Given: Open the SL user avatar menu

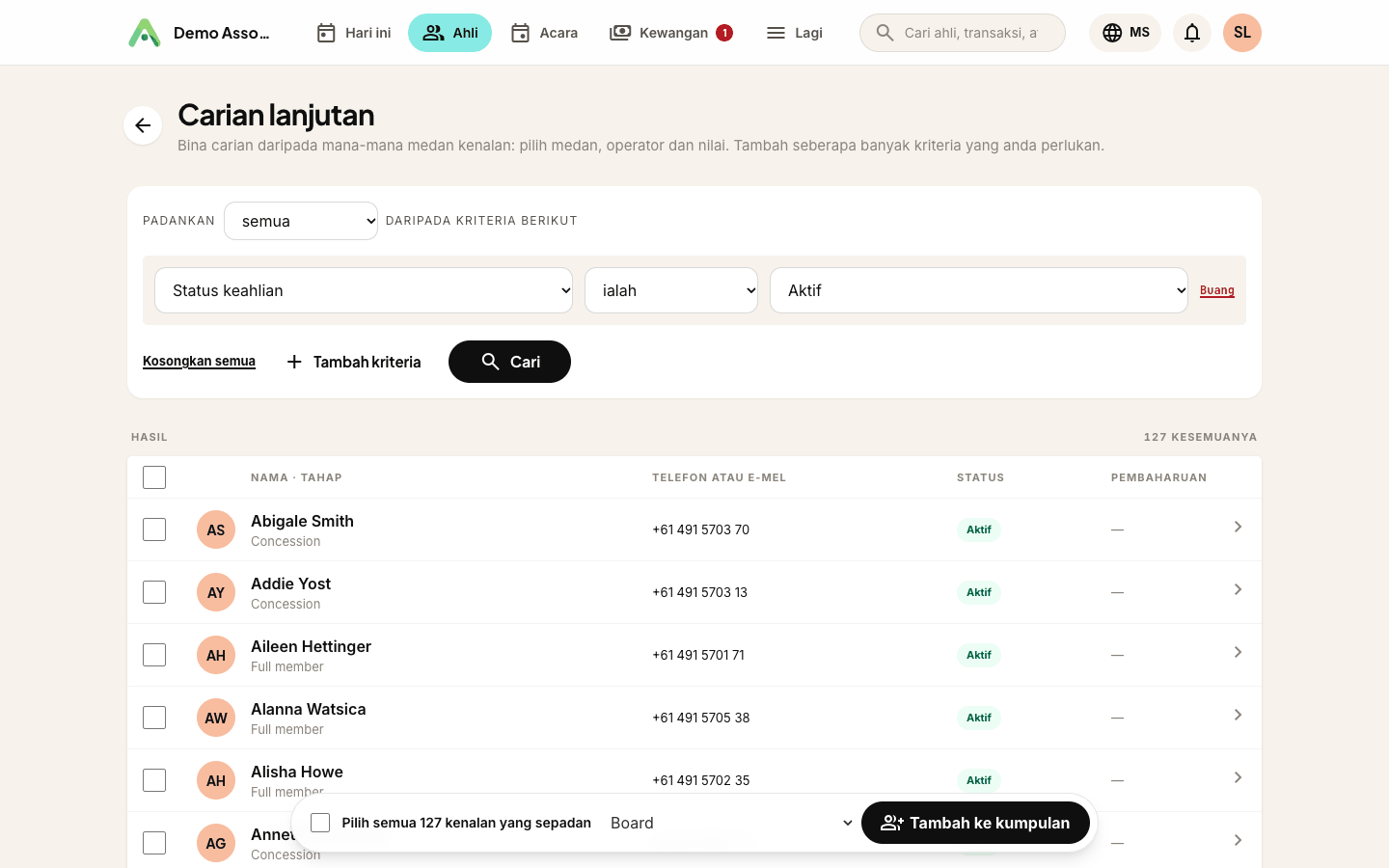Looking at the screenshot, I should click(1242, 33).
